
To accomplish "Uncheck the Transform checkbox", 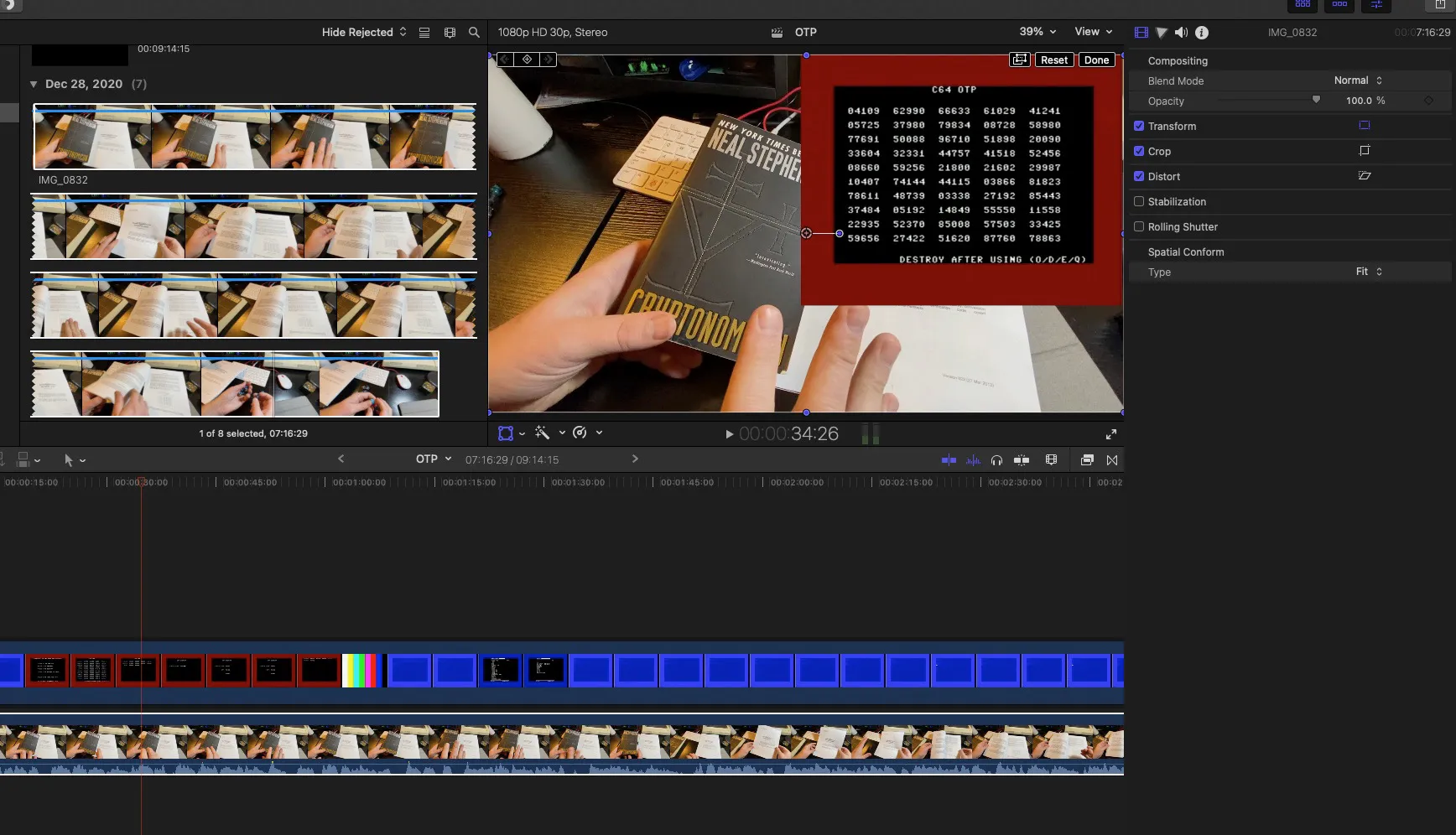I will pyautogui.click(x=1139, y=127).
